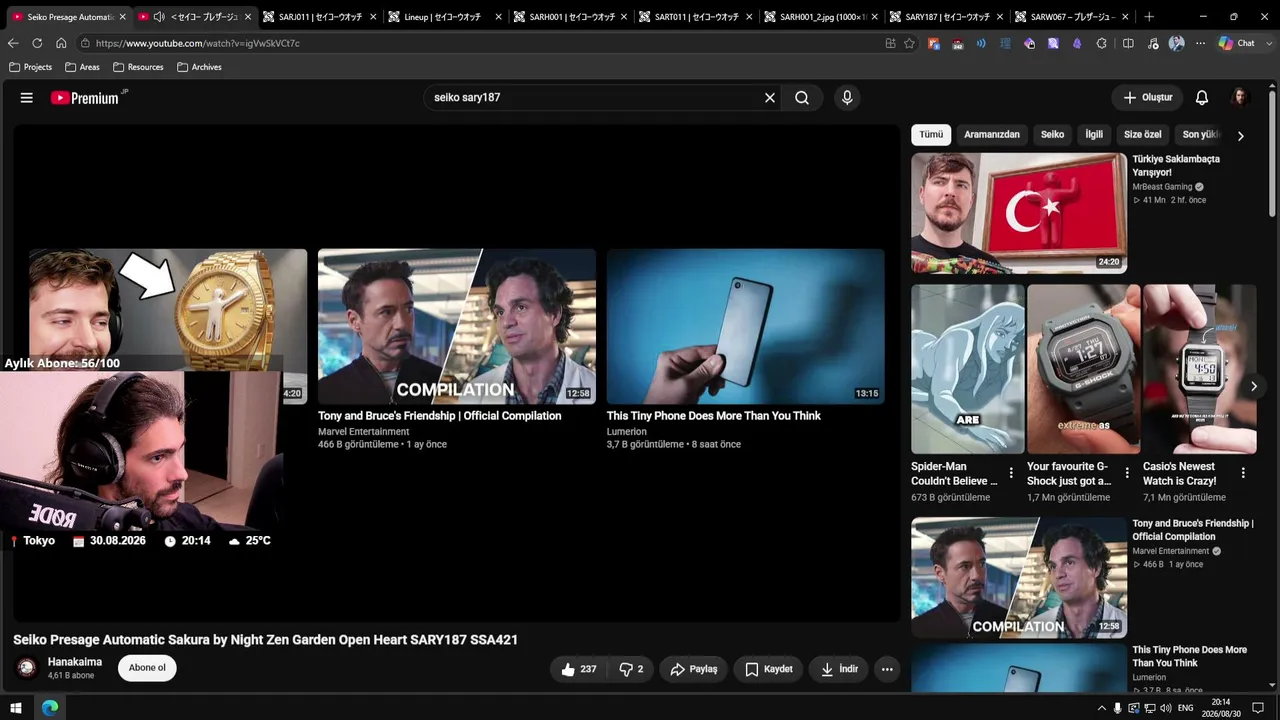Screen dimensions: 1280x720
Task: Open the browser extensions puzzle icon
Action: [x=1101, y=43]
